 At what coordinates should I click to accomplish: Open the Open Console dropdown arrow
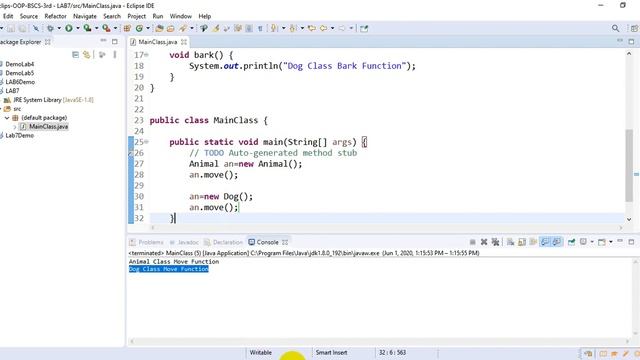(x=611, y=242)
